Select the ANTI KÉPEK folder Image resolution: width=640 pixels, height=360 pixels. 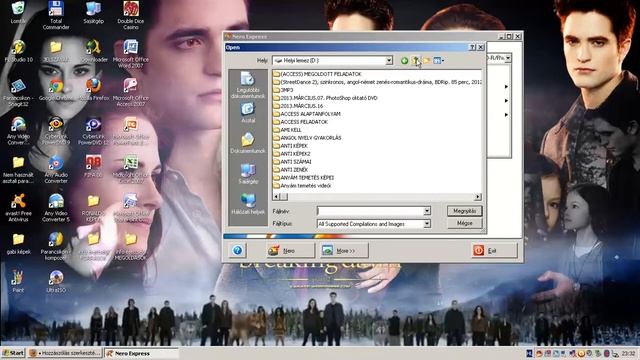tap(290, 146)
